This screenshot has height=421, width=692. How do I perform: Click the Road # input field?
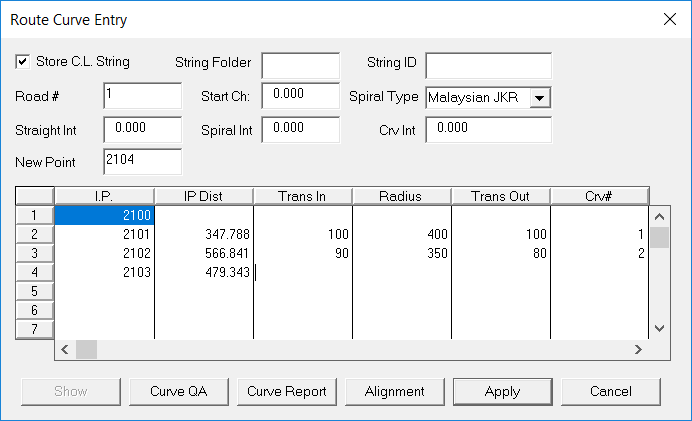pyautogui.click(x=141, y=96)
